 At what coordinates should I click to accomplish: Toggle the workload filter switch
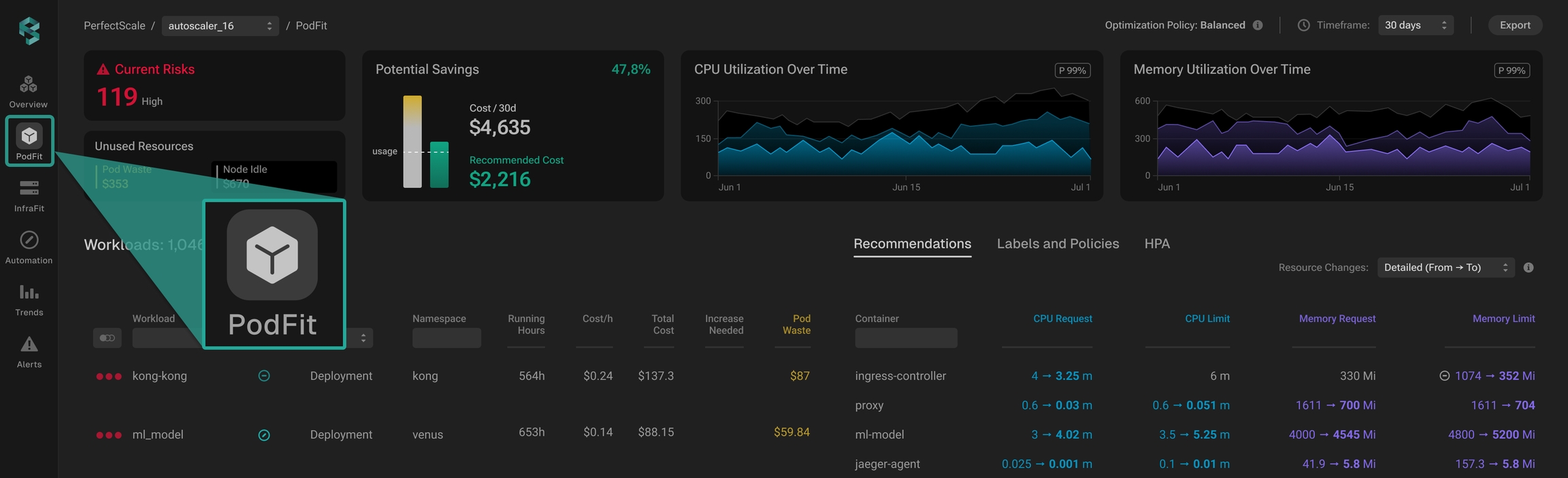pos(108,338)
